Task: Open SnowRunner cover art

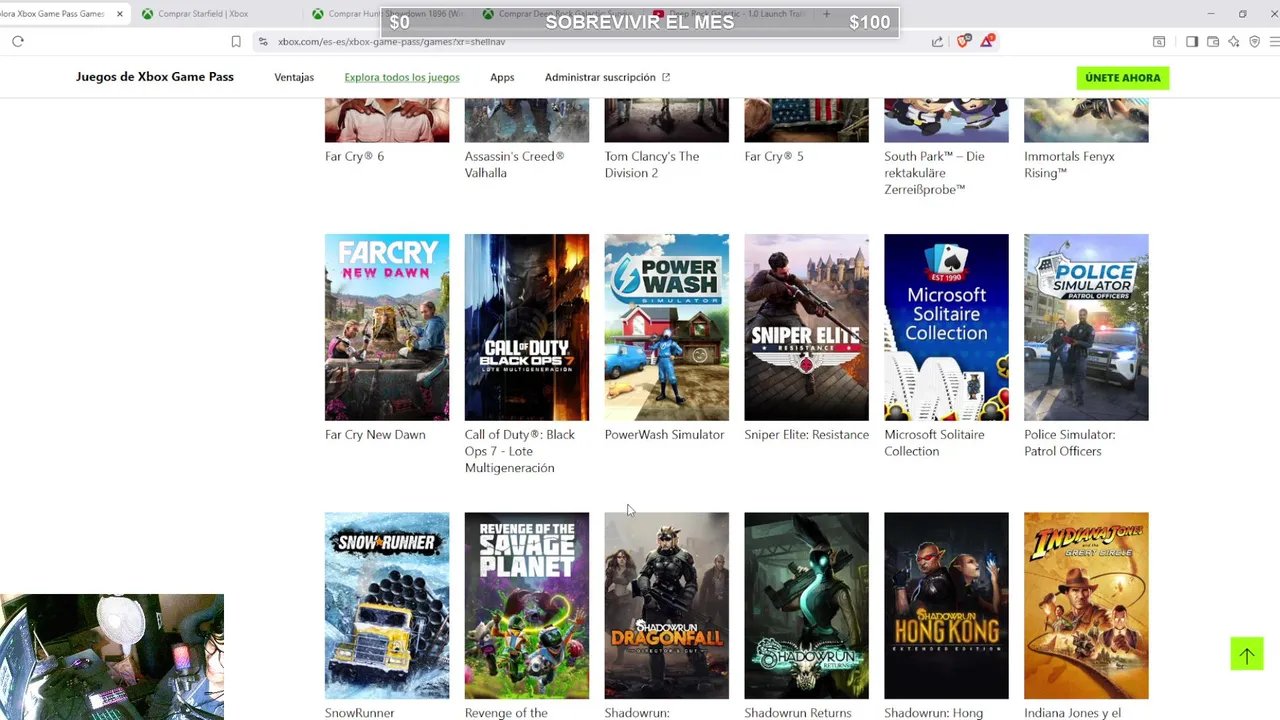Action: [x=387, y=606]
